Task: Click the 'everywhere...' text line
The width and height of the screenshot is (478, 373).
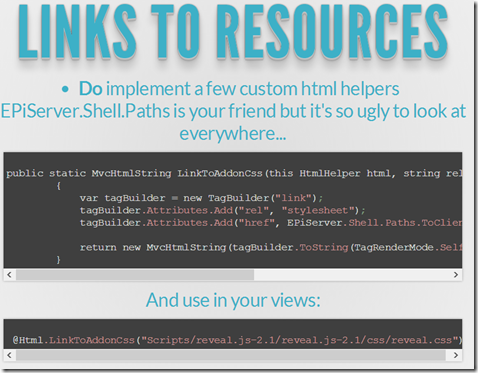Action: click(233, 133)
